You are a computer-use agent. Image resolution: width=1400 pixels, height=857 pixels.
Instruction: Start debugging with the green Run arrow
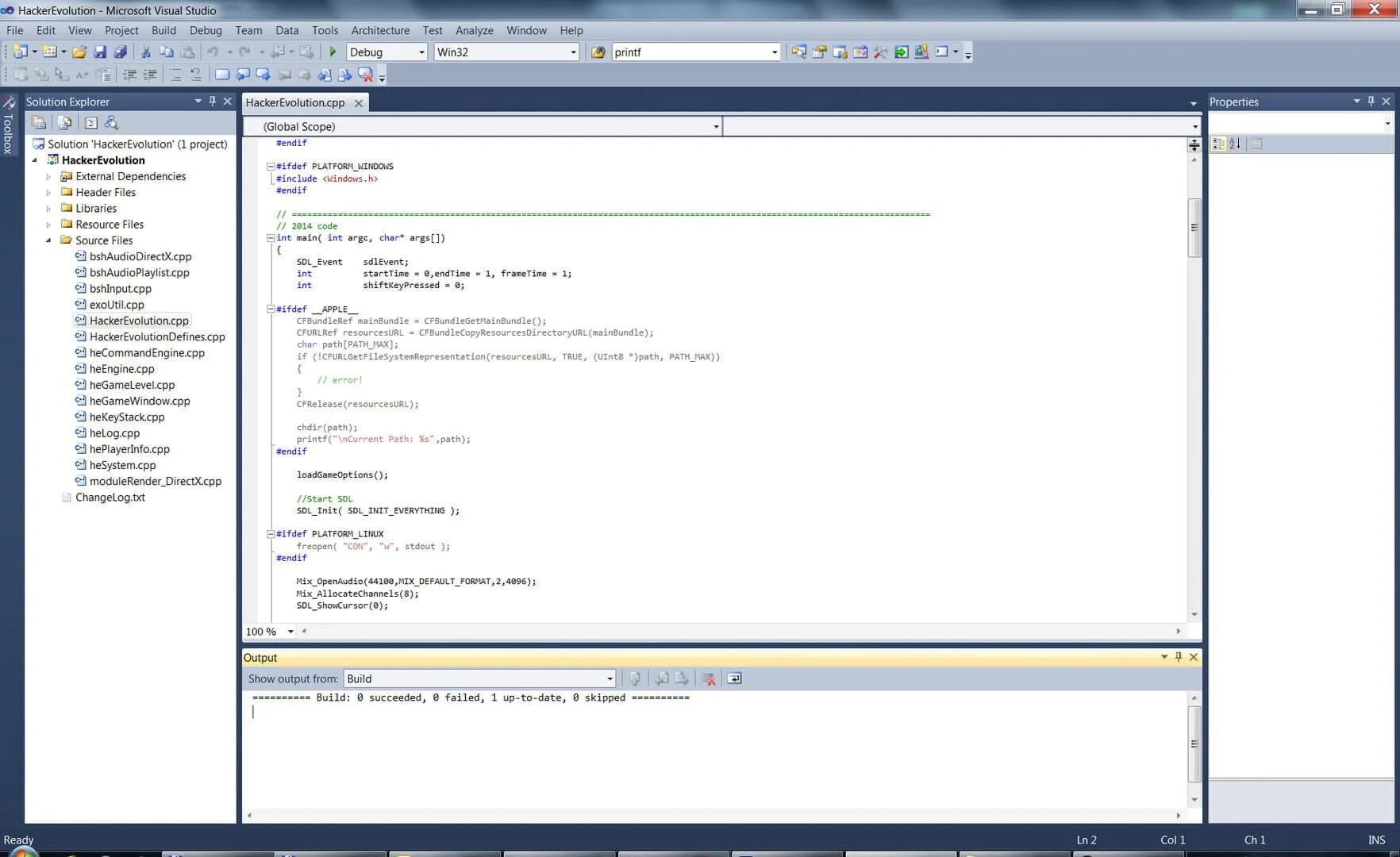click(x=333, y=52)
